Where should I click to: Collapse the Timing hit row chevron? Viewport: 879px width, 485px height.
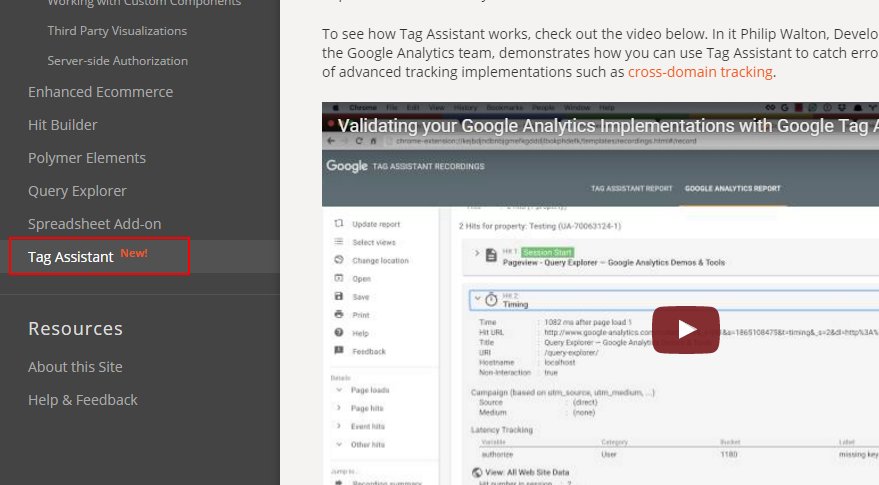477,298
